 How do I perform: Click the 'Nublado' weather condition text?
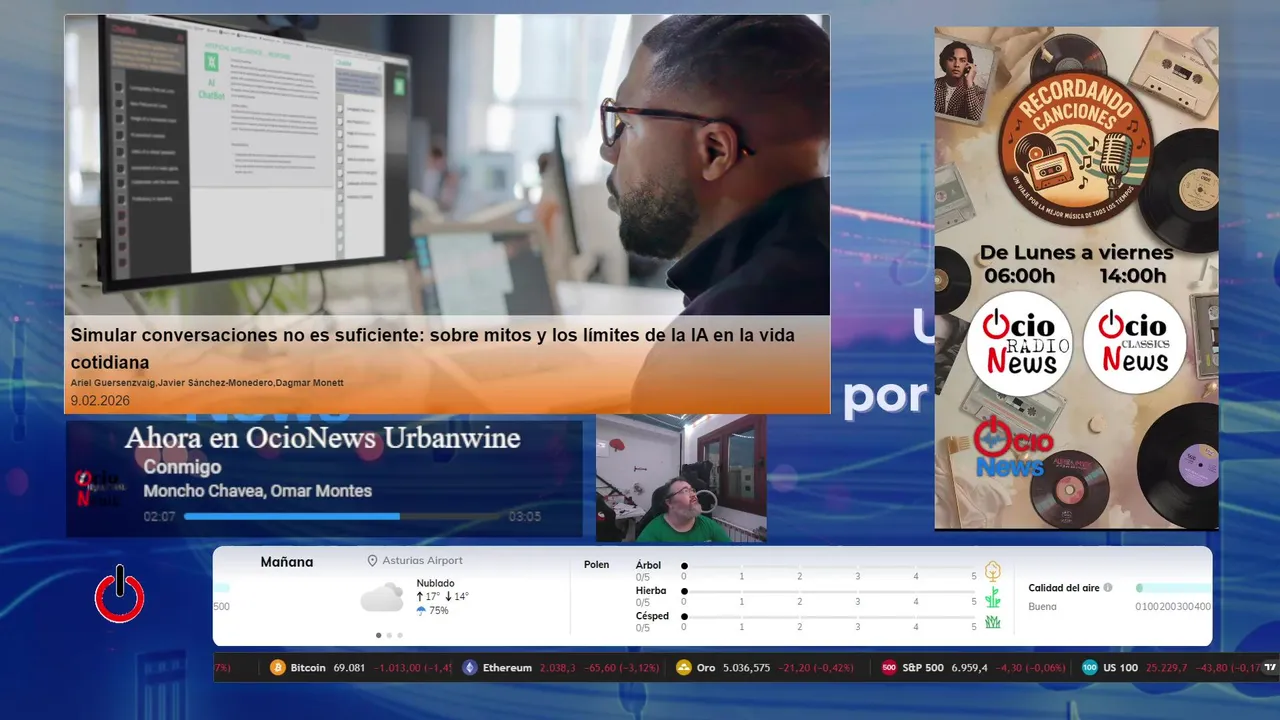click(435, 583)
